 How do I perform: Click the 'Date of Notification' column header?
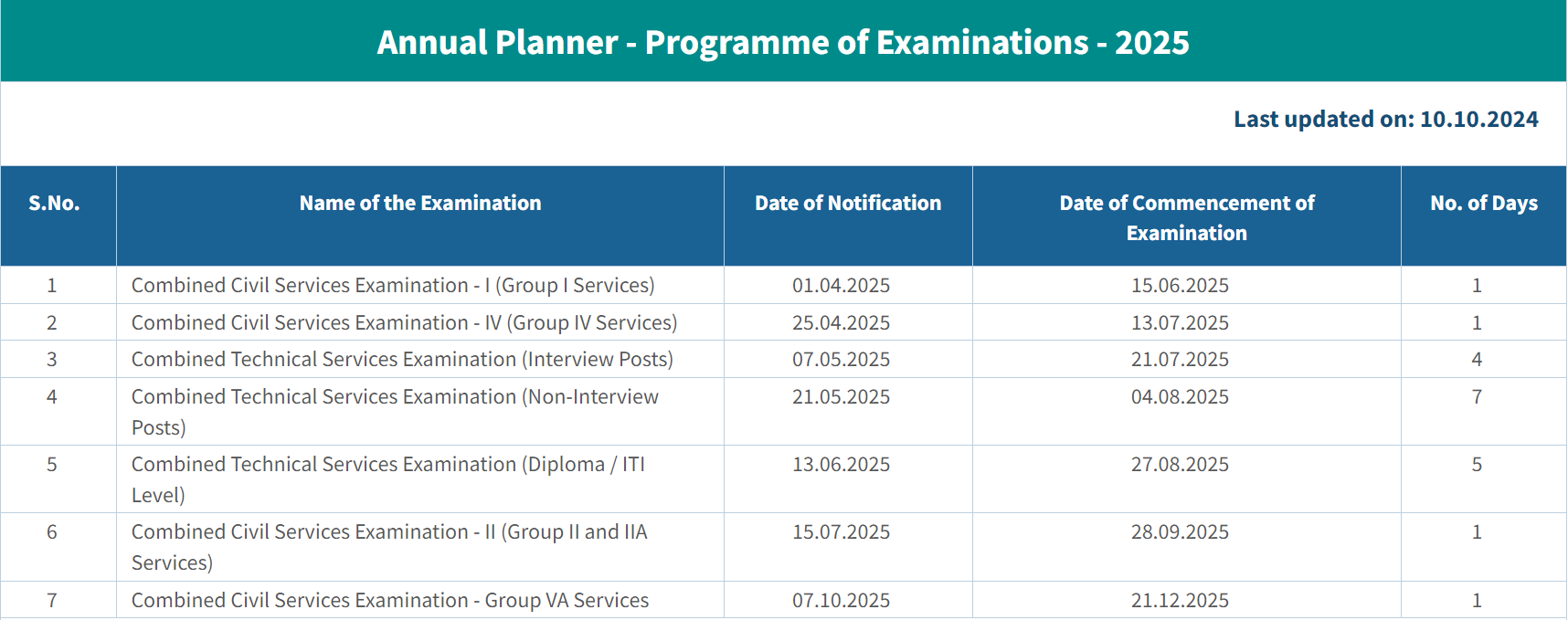(848, 203)
